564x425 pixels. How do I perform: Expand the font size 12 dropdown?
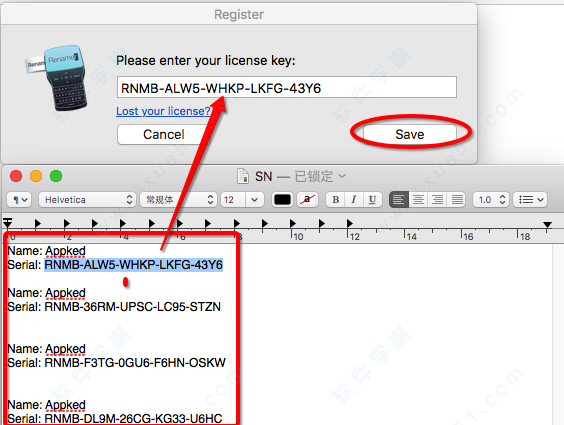(255, 200)
